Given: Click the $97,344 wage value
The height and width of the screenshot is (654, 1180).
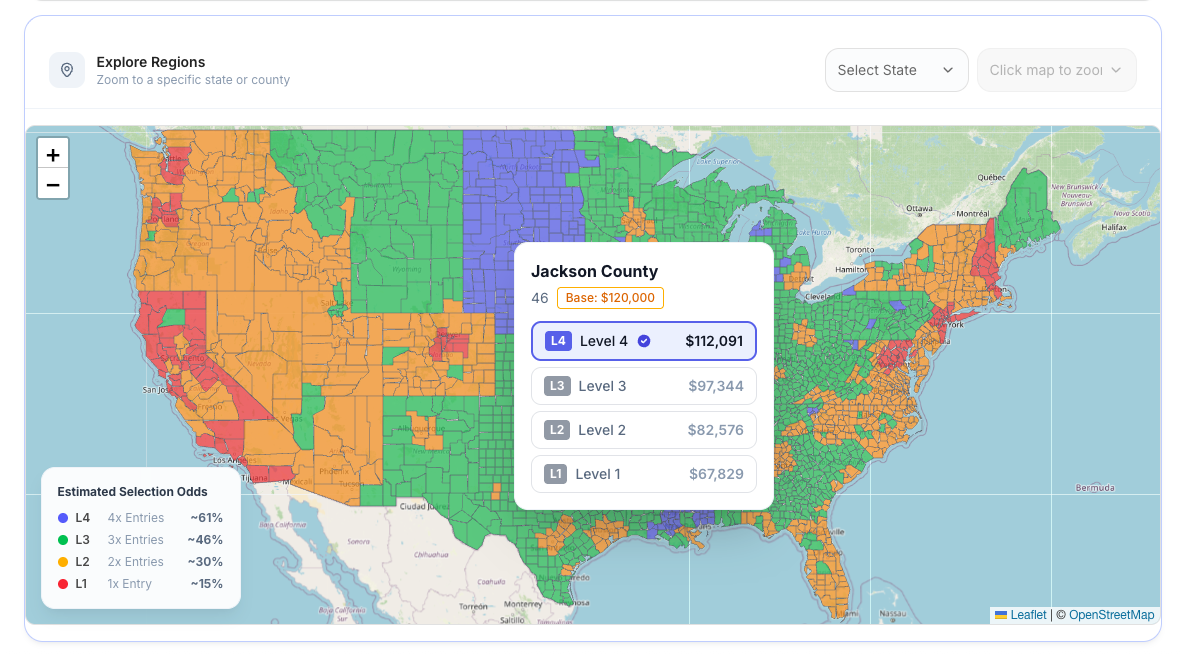Looking at the screenshot, I should 716,386.
